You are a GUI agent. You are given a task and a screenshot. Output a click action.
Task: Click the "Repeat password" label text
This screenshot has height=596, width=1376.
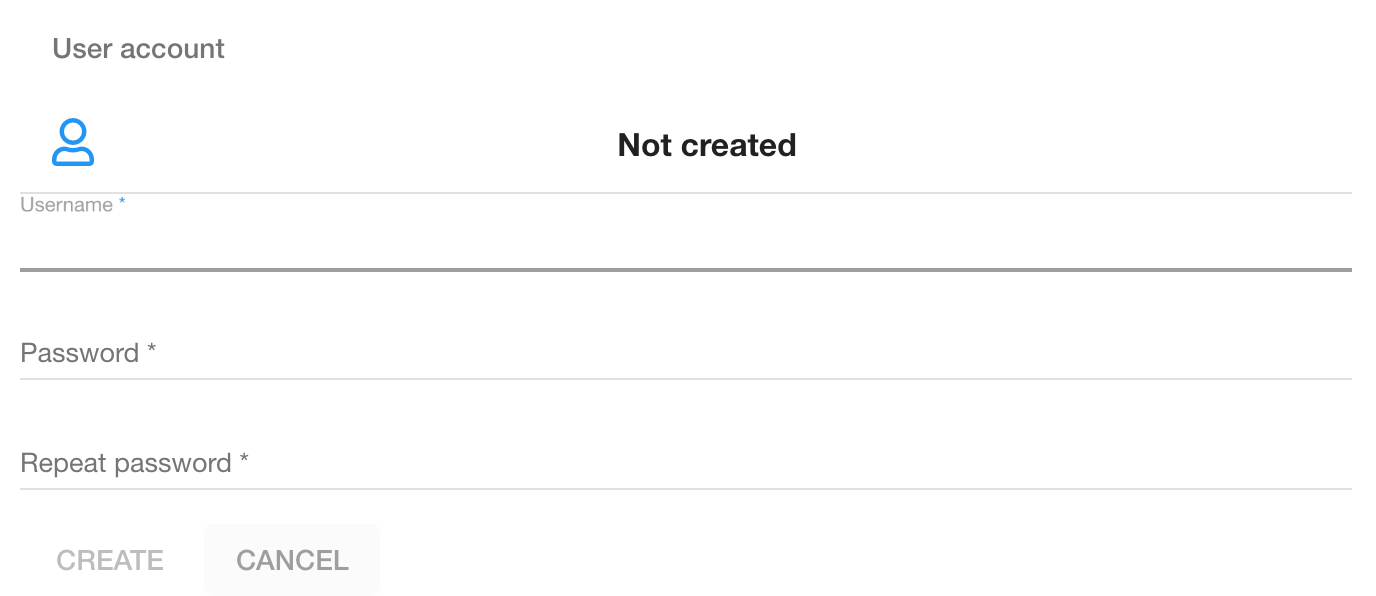[x=126, y=463]
